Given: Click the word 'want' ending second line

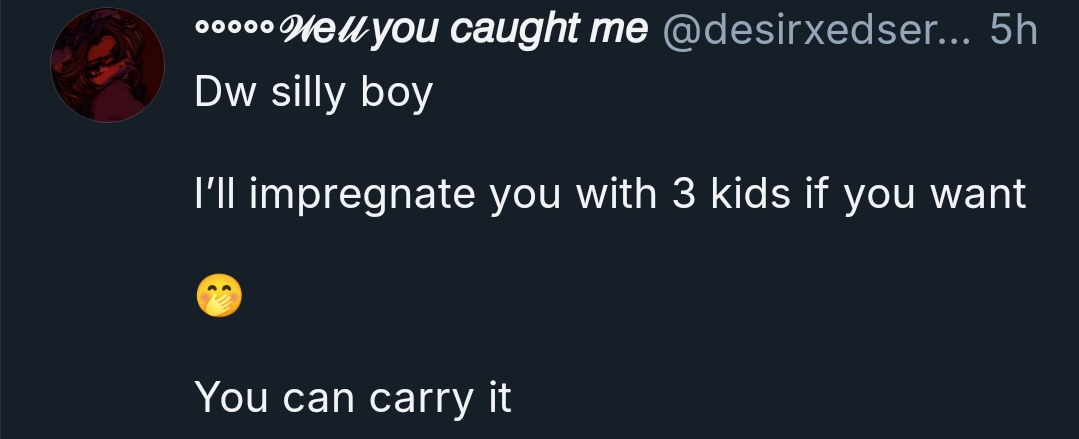Looking at the screenshot, I should pyautogui.click(x=978, y=195).
